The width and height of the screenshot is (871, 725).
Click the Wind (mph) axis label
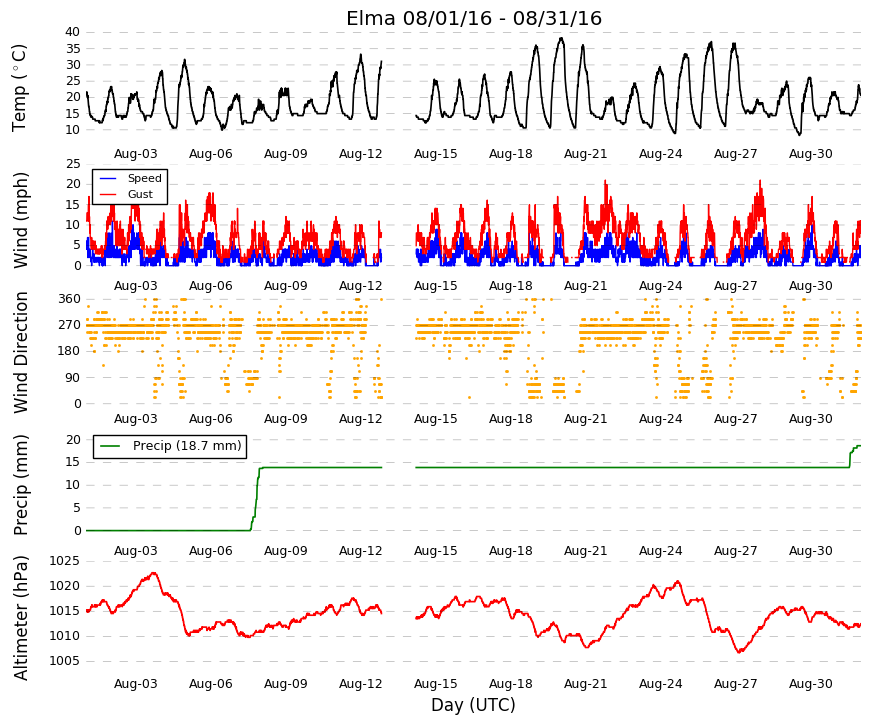20,220
